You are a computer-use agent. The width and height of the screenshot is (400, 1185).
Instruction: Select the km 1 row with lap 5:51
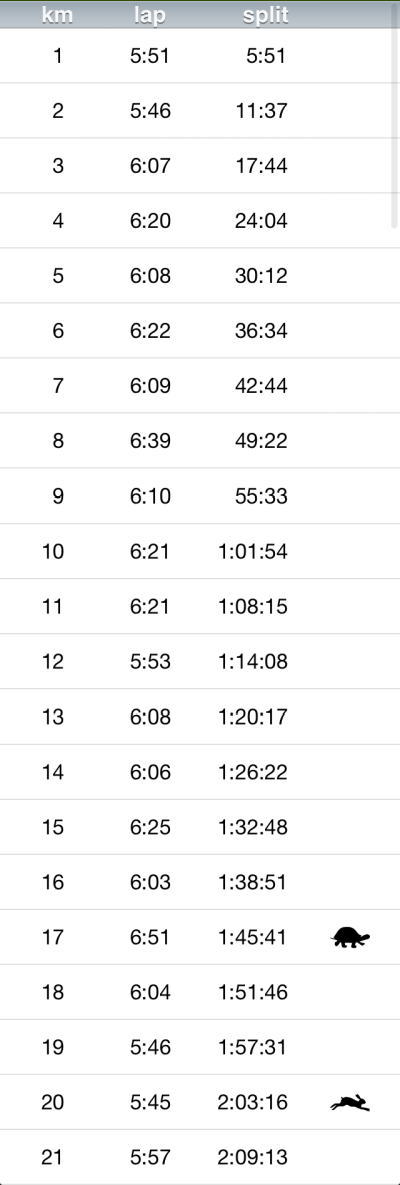[x=200, y=55]
